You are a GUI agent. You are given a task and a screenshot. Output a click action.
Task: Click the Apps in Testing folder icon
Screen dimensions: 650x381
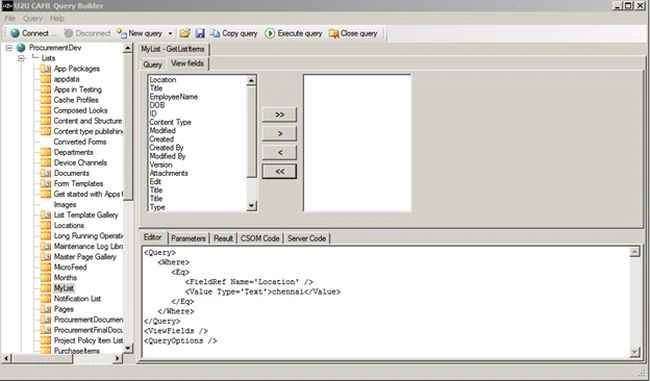coord(46,89)
